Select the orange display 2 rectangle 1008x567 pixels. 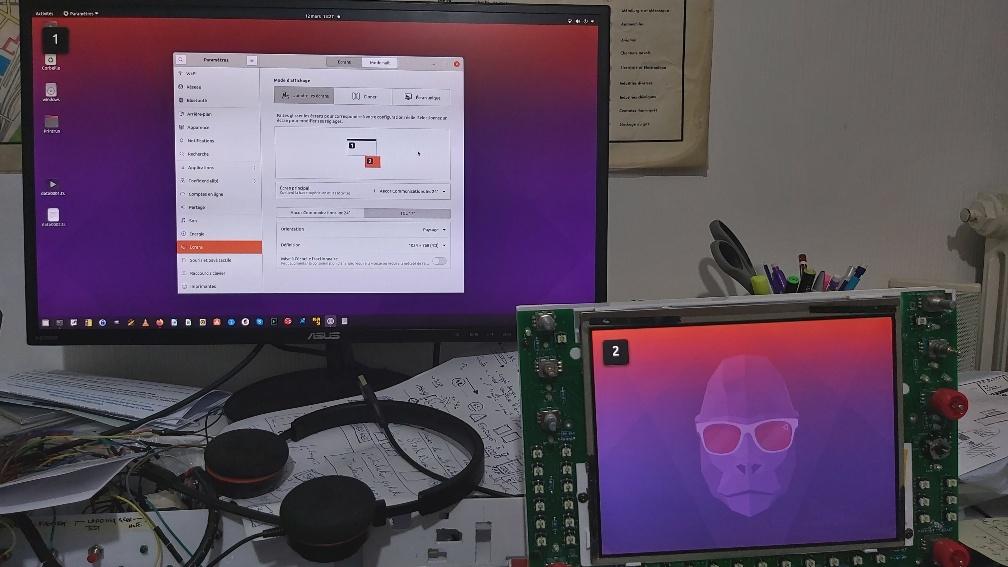[372, 161]
